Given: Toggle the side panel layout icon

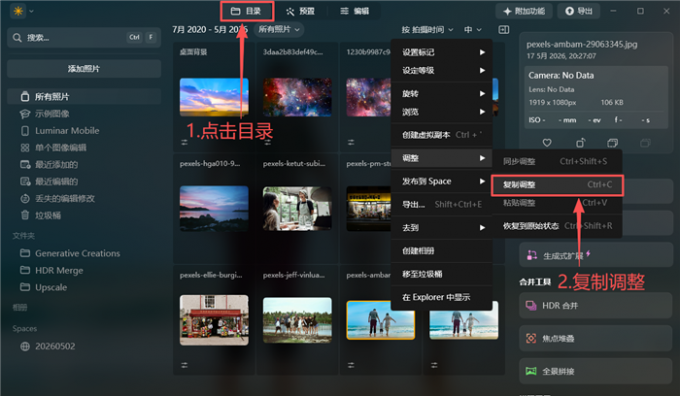Looking at the screenshot, I should click(x=503, y=29).
